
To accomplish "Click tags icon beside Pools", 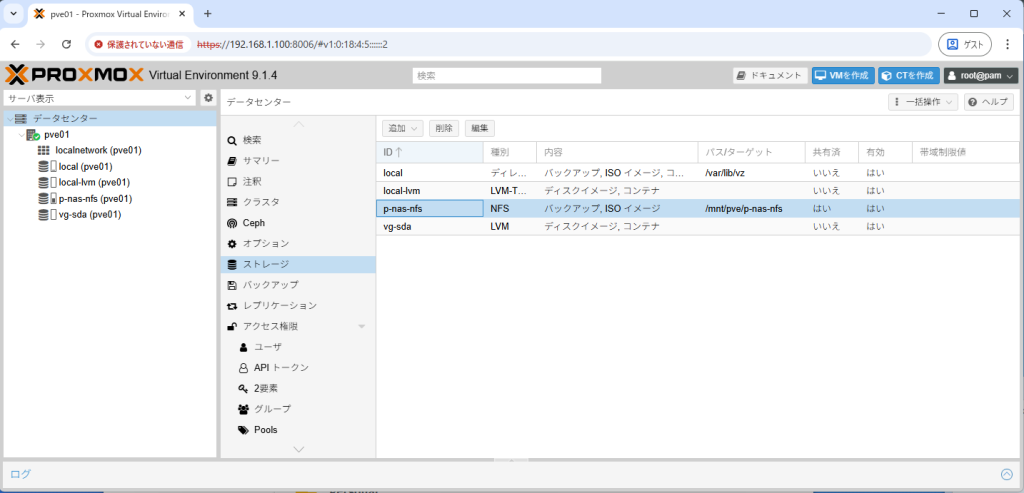I will tap(243, 430).
